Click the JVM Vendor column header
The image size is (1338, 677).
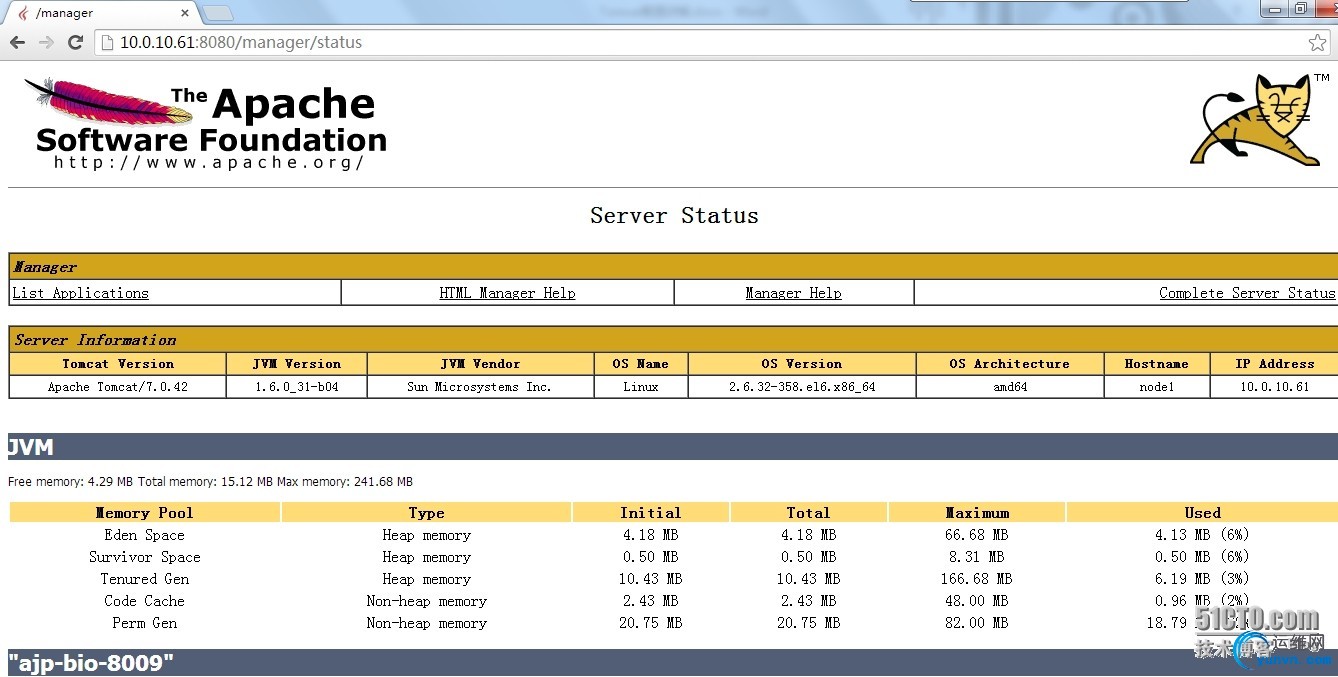[x=480, y=364]
